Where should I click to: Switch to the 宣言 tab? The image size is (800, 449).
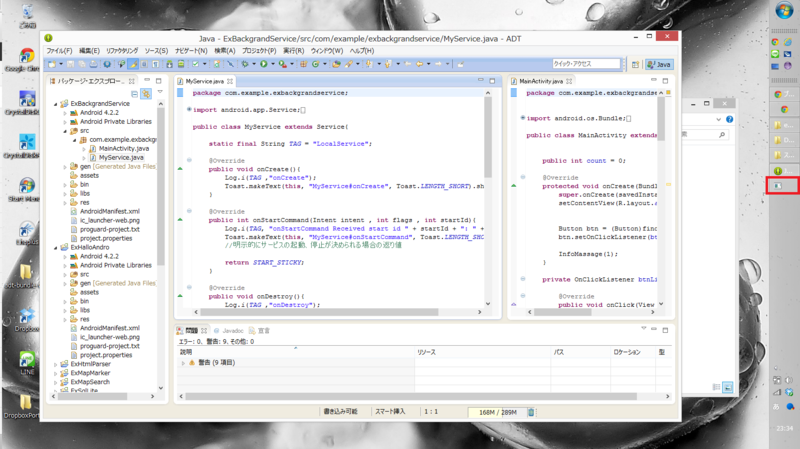pos(259,331)
